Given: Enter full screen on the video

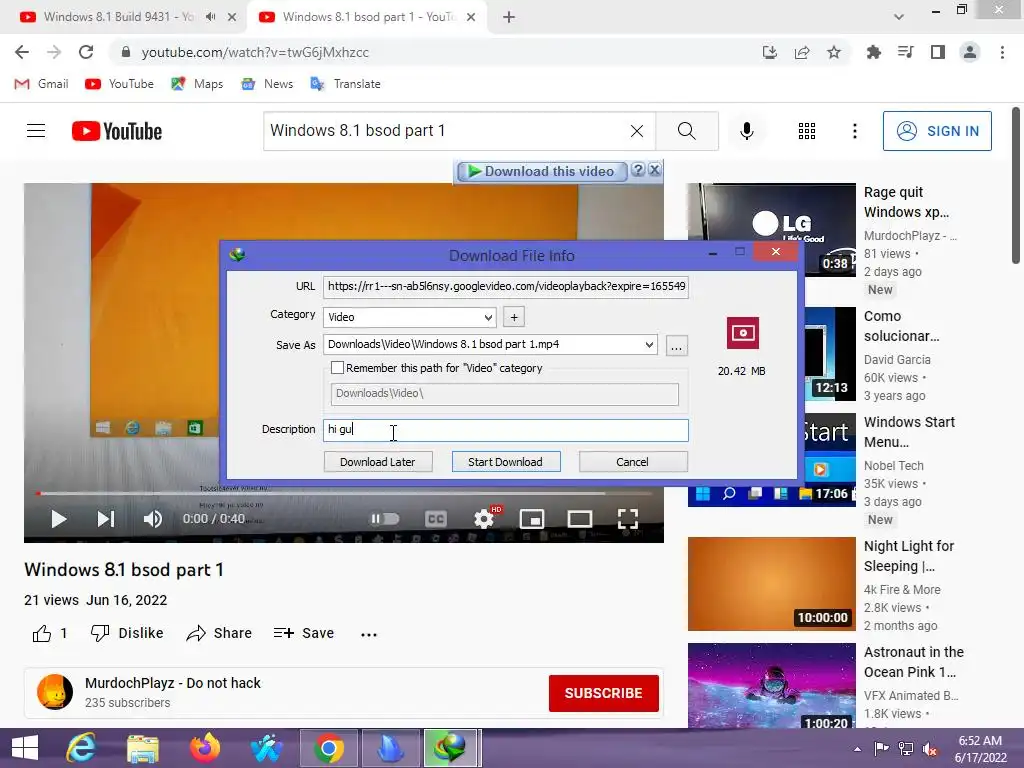Looking at the screenshot, I should (628, 519).
